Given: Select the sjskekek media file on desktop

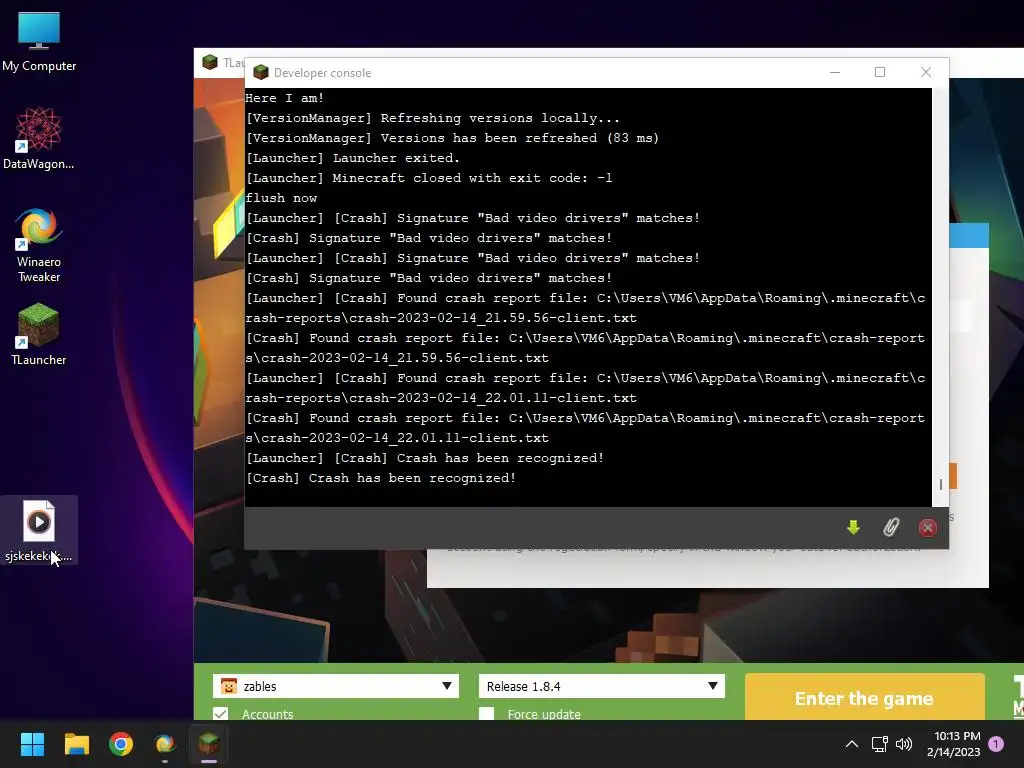Looking at the screenshot, I should [x=39, y=530].
